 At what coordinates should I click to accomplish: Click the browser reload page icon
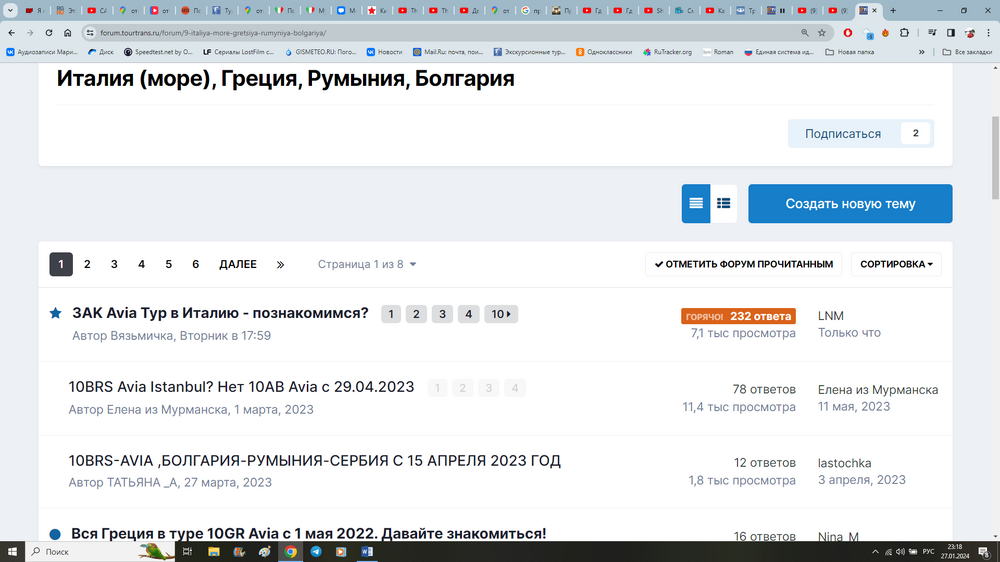(48, 32)
